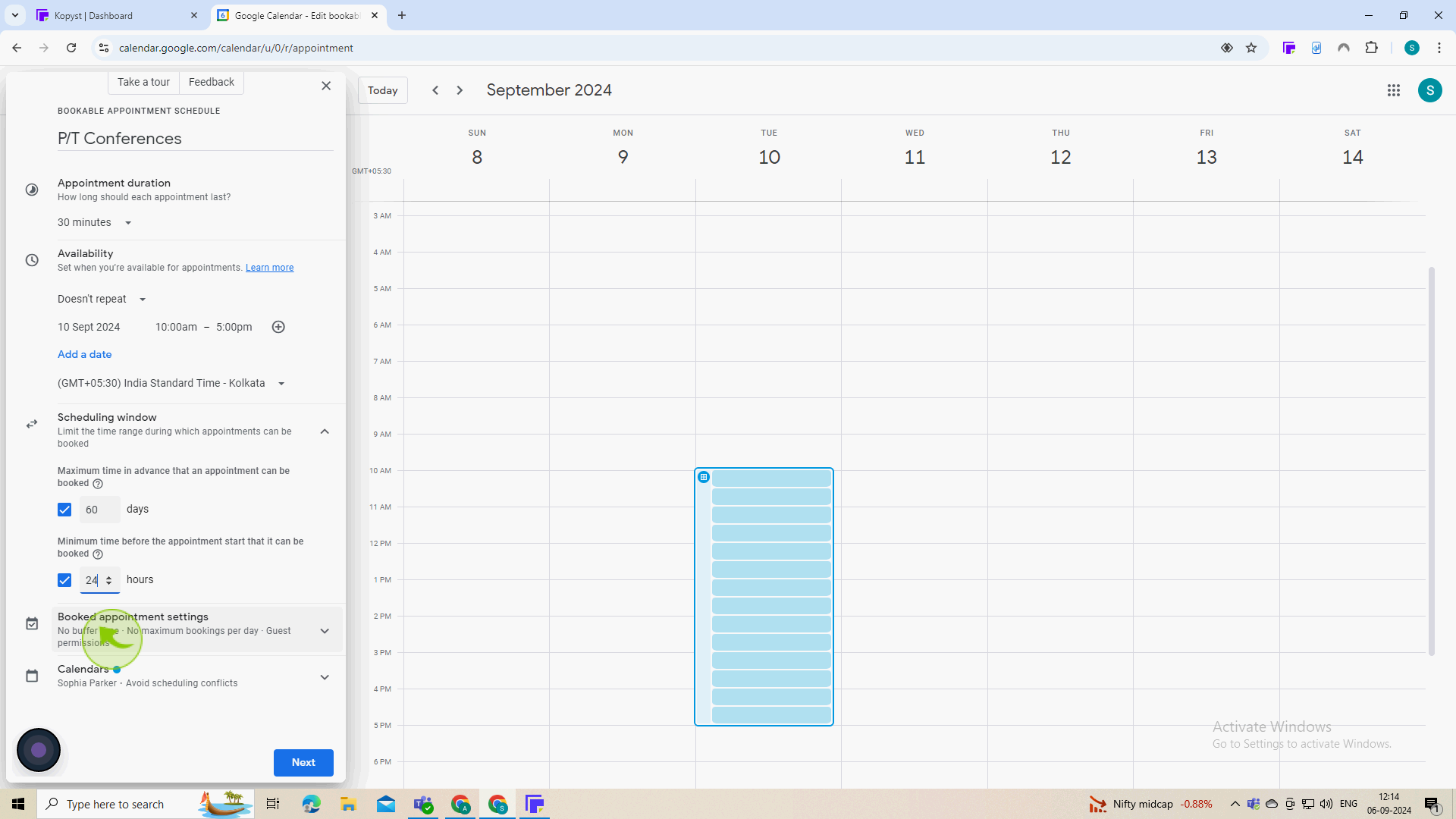Click the booked appointment settings calendar icon

[x=32, y=624]
